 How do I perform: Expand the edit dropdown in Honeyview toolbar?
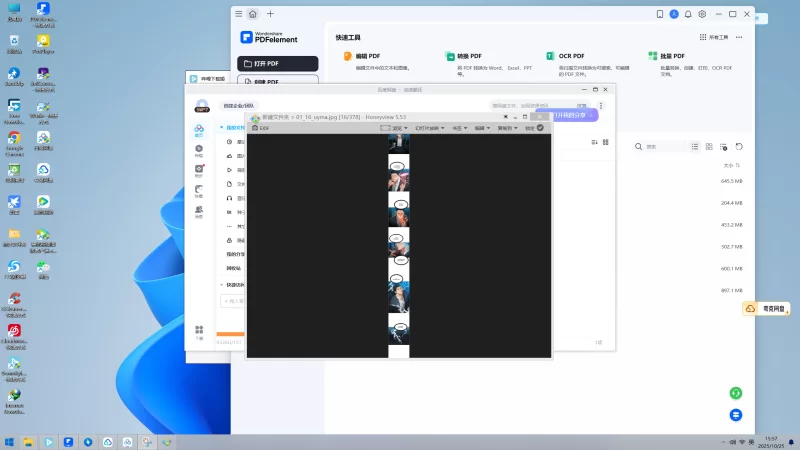pyautogui.click(x=482, y=128)
